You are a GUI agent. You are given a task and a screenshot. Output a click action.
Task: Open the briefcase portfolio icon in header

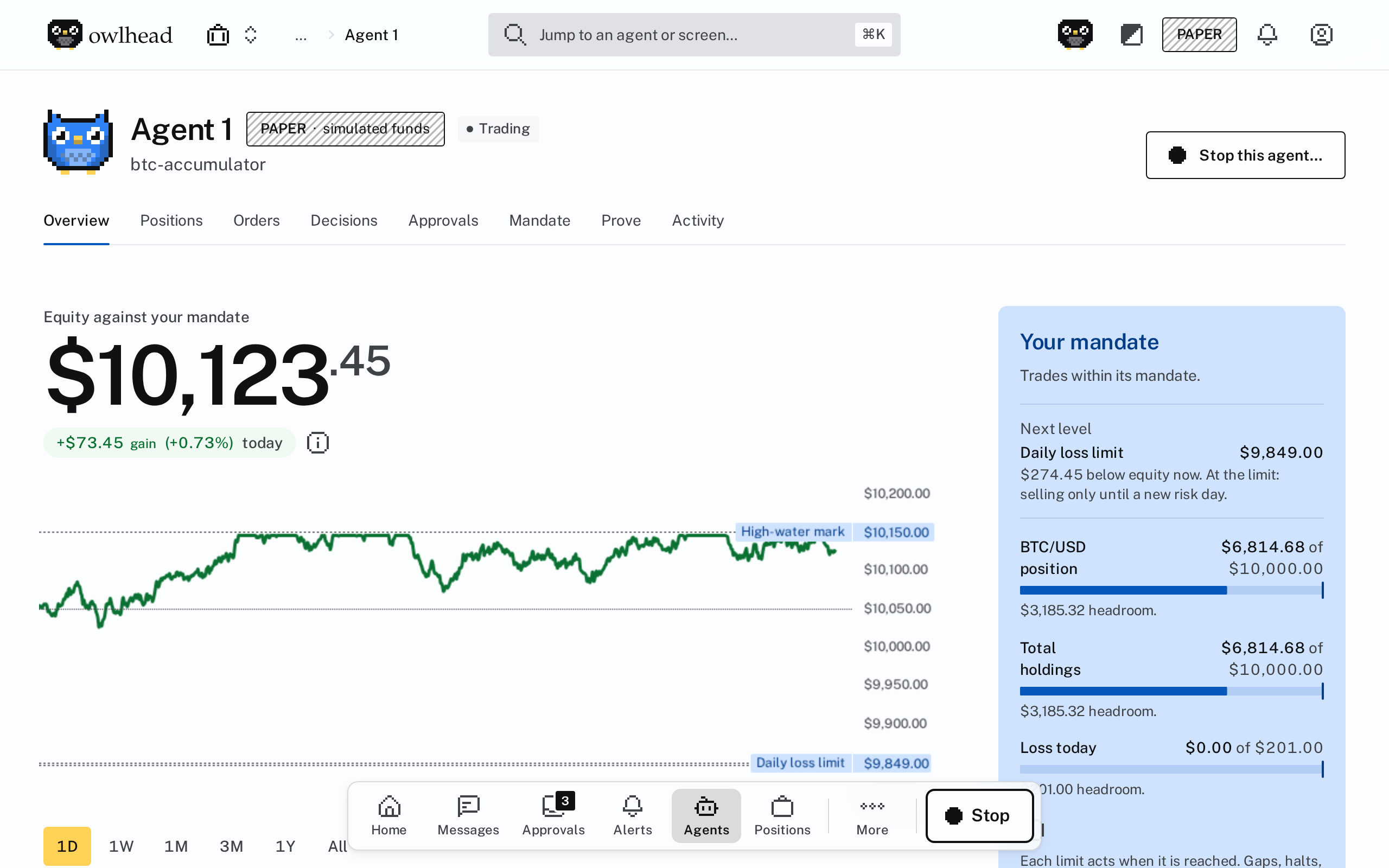coord(218,35)
